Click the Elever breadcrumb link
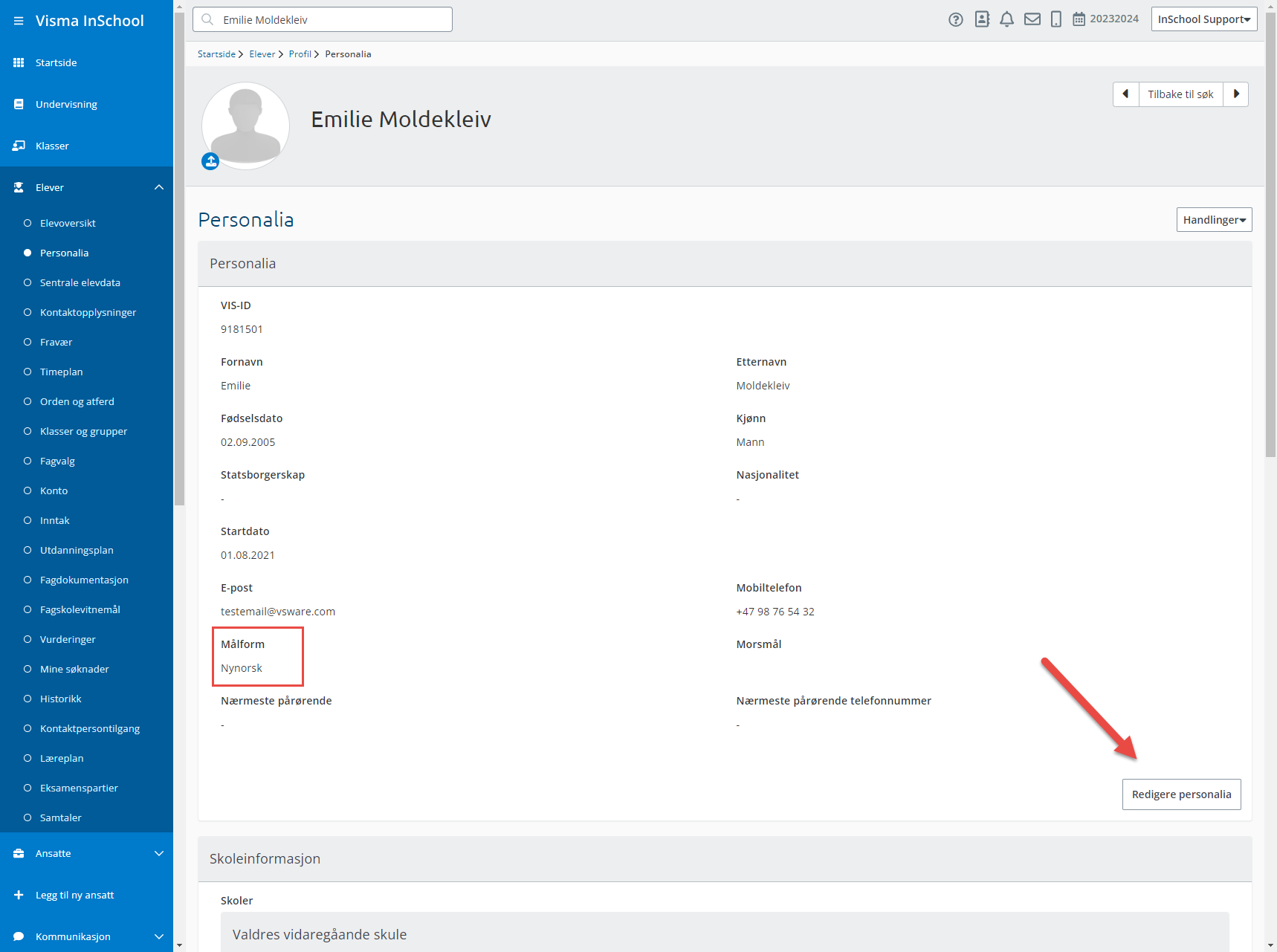The height and width of the screenshot is (952, 1277). click(x=262, y=54)
